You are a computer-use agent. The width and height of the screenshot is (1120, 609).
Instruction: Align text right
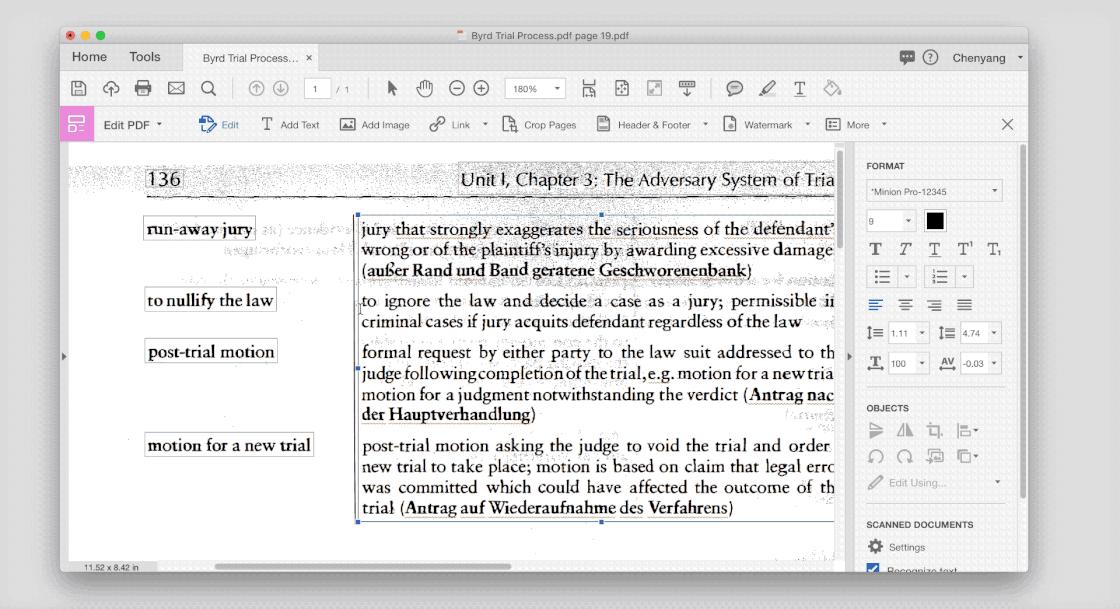click(934, 305)
